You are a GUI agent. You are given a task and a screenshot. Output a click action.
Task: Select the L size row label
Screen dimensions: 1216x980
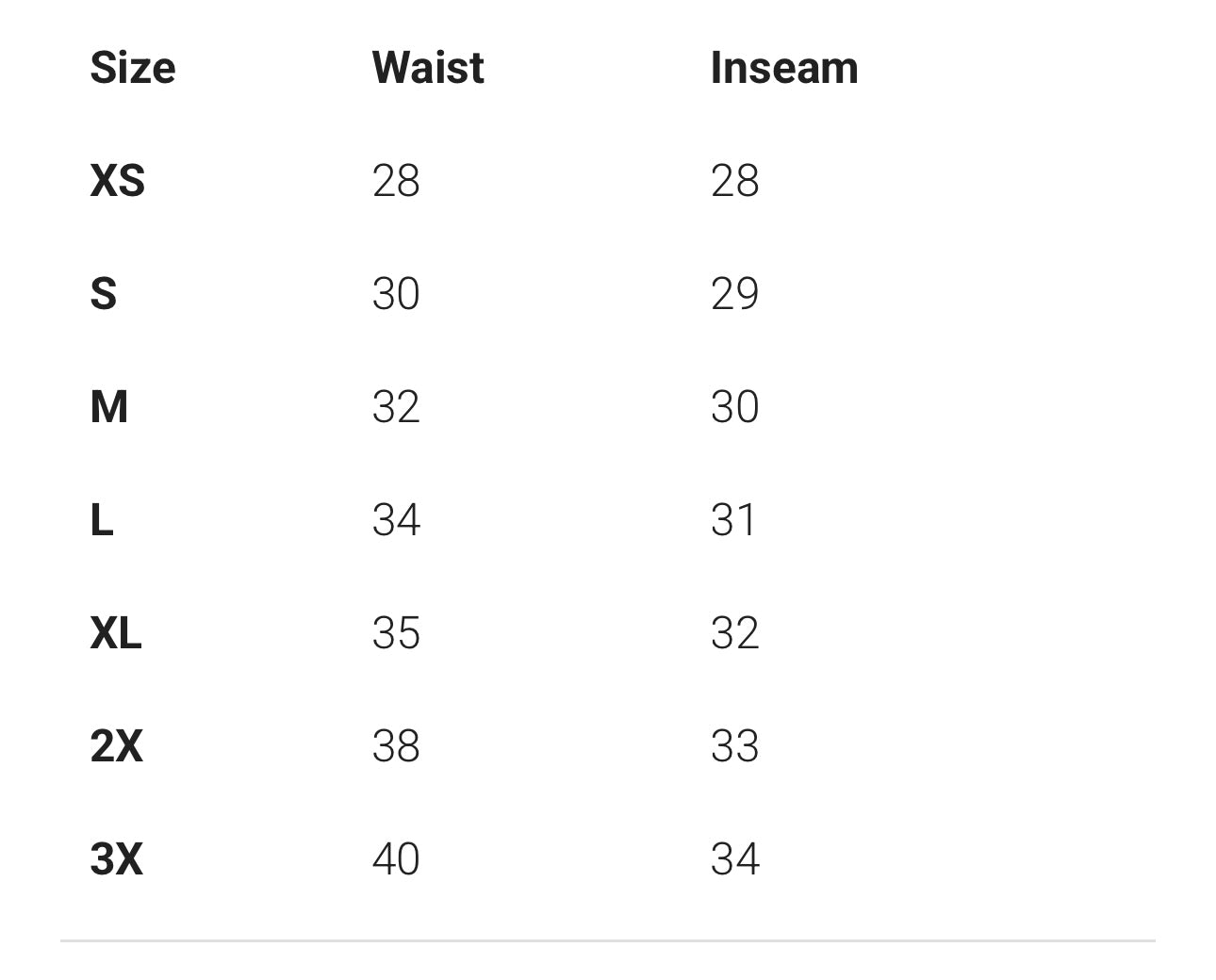[x=102, y=519]
